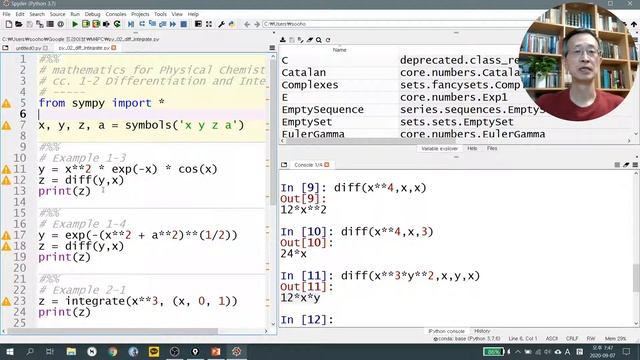Viewport: 640px width, 360px height.
Task: Interrupt kernel using console stop square
Action: click(617, 165)
